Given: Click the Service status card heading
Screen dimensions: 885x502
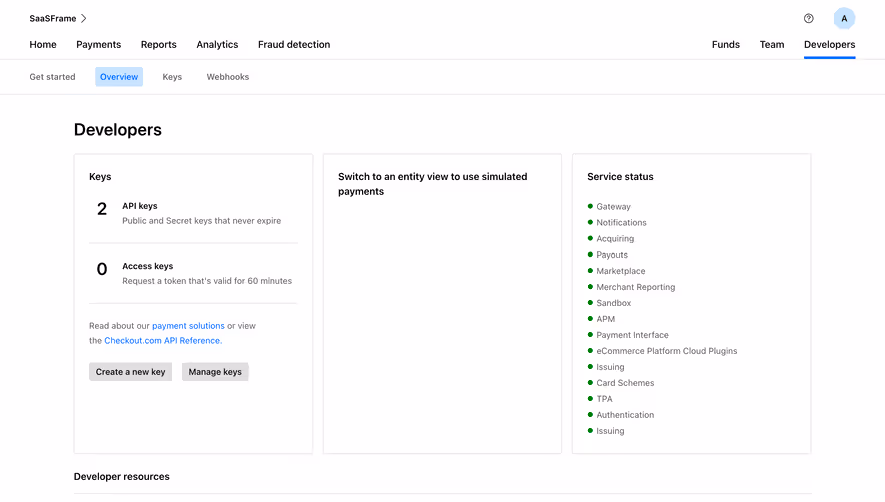Looking at the screenshot, I should [x=620, y=177].
